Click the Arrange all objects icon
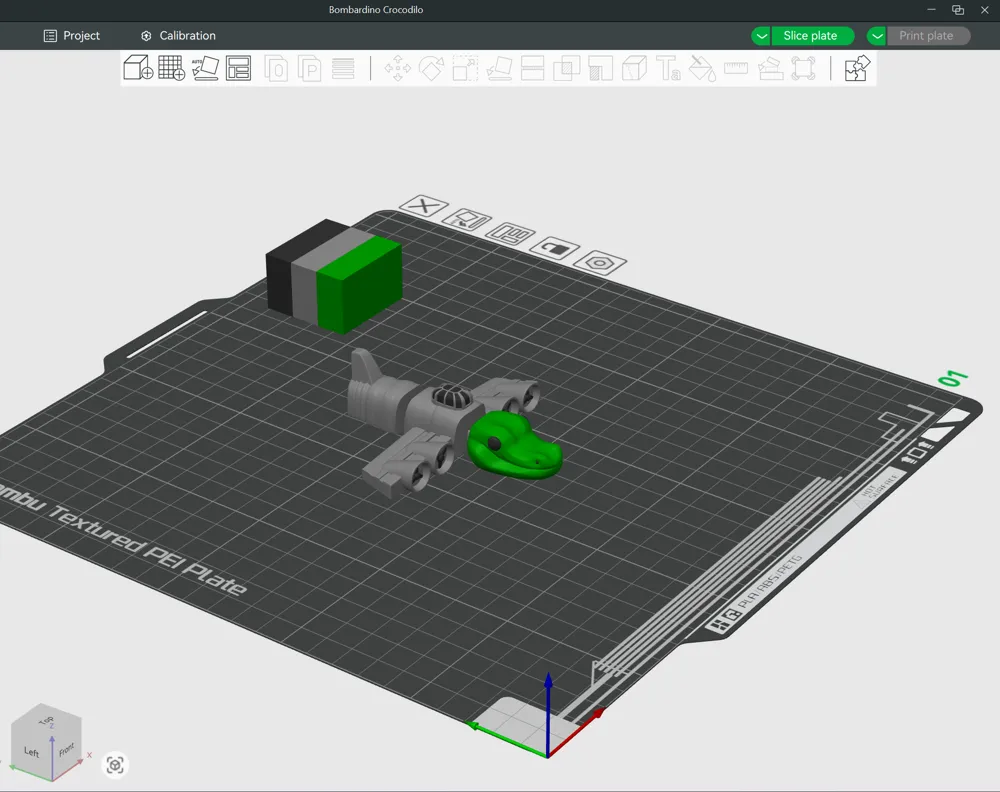 (x=239, y=68)
